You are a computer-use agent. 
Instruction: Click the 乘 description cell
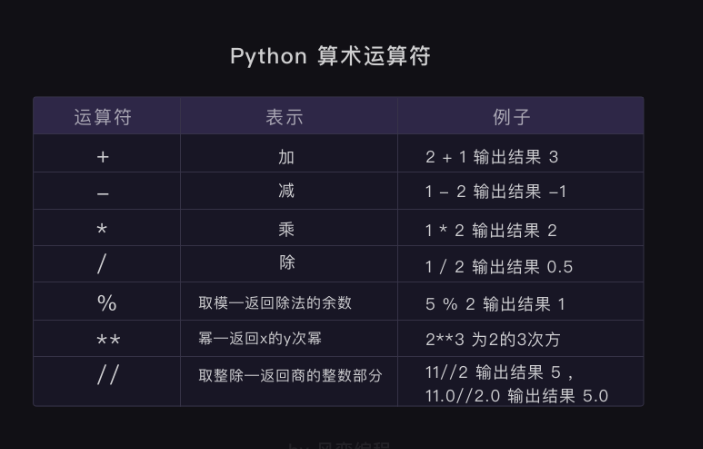(287, 229)
